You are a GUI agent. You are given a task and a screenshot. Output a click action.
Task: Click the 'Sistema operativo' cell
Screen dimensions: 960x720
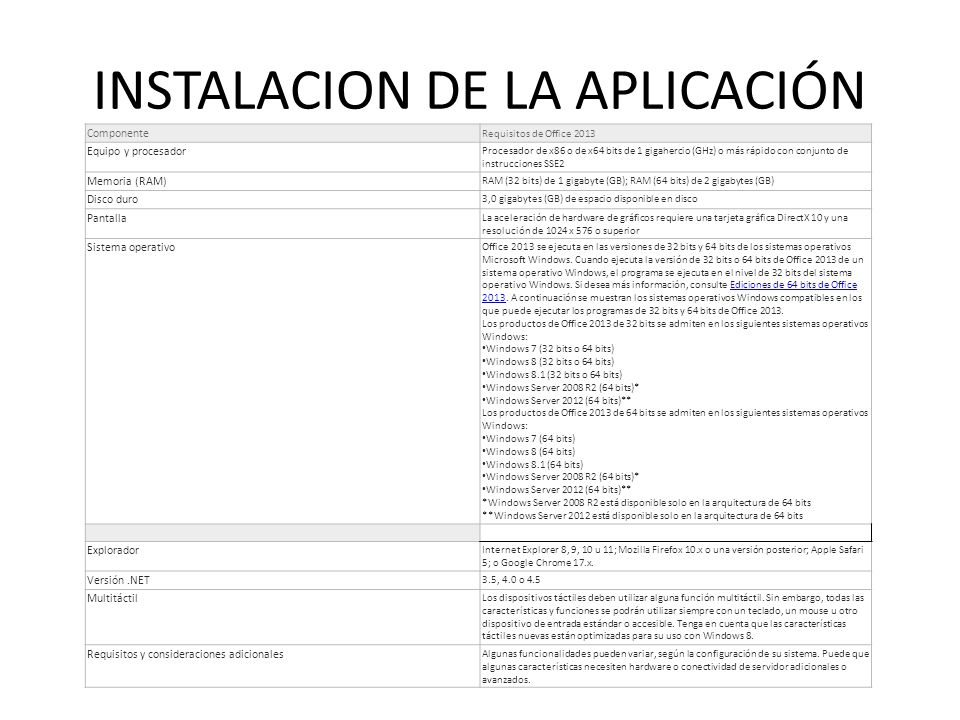coord(282,381)
